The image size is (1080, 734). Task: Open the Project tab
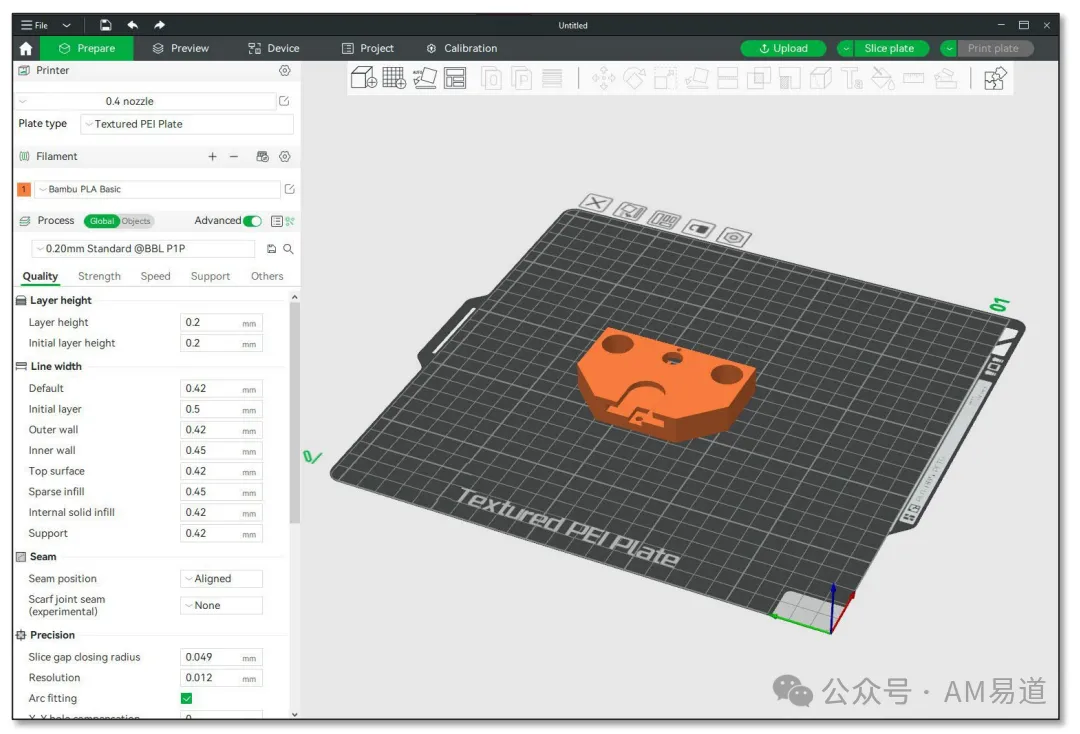(x=368, y=48)
